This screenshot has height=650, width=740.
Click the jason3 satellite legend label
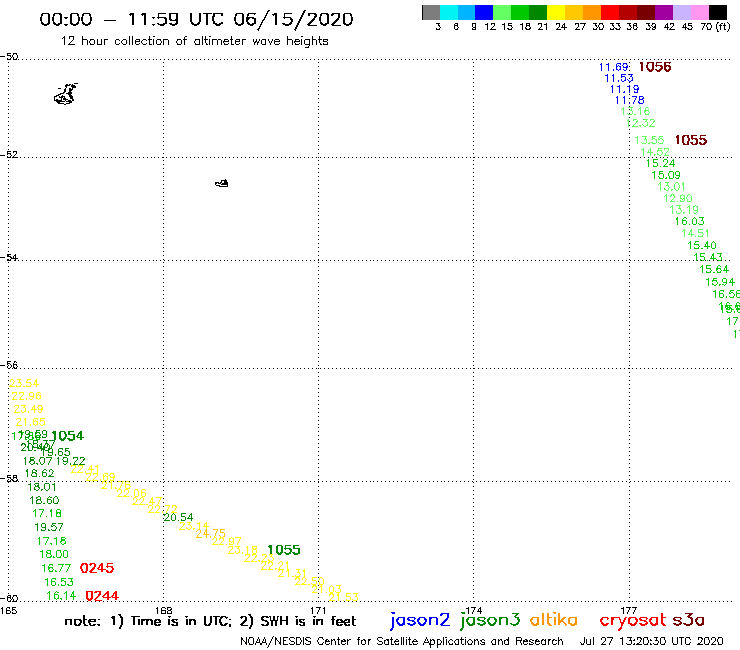pyautogui.click(x=490, y=620)
